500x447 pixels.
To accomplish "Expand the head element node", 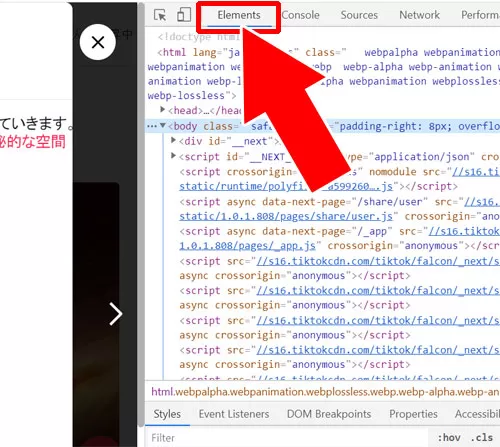I will [162, 109].
